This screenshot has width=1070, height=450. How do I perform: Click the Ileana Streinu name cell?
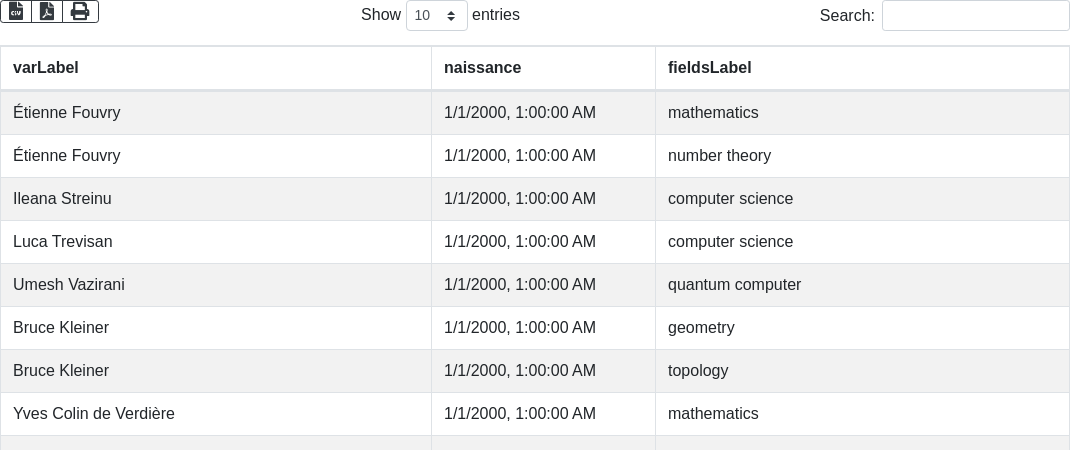pyautogui.click(x=62, y=199)
